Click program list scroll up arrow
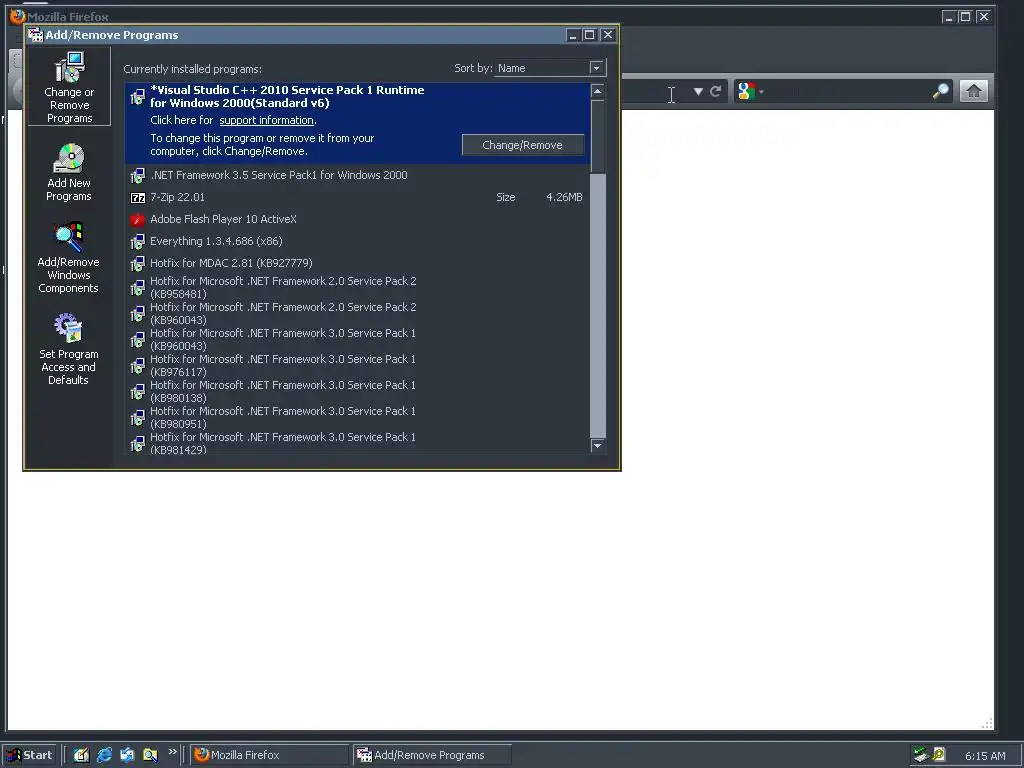 [598, 91]
